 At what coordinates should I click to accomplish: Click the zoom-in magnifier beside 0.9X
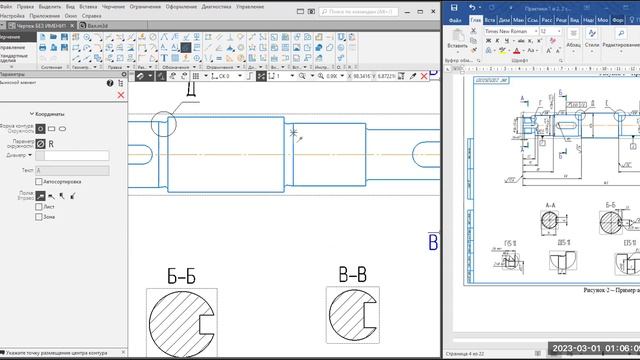(321, 76)
